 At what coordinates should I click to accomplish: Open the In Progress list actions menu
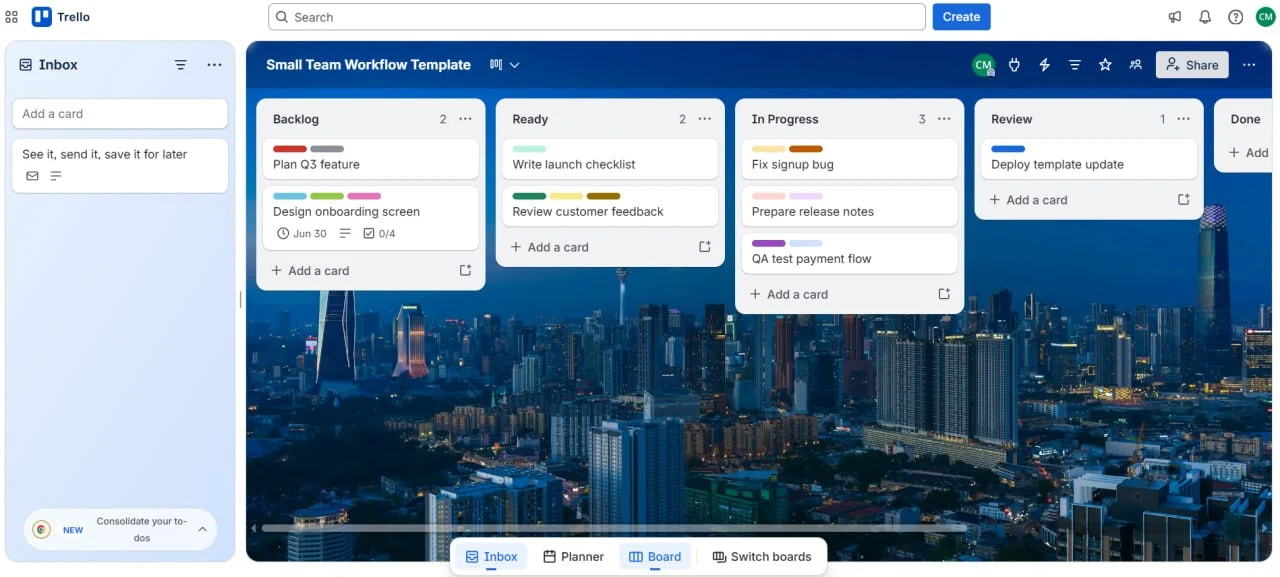tap(944, 119)
